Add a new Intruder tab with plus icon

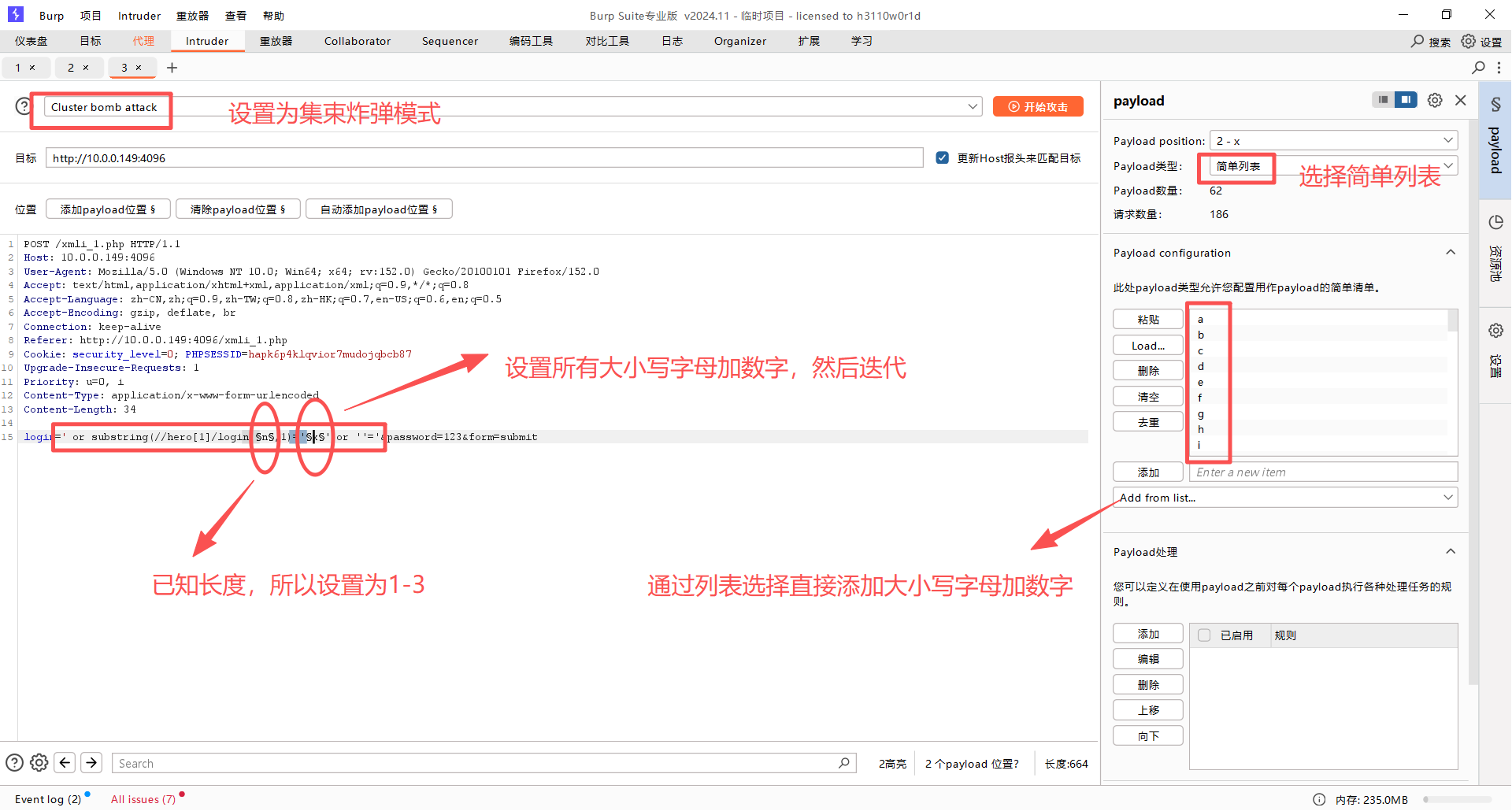click(172, 68)
